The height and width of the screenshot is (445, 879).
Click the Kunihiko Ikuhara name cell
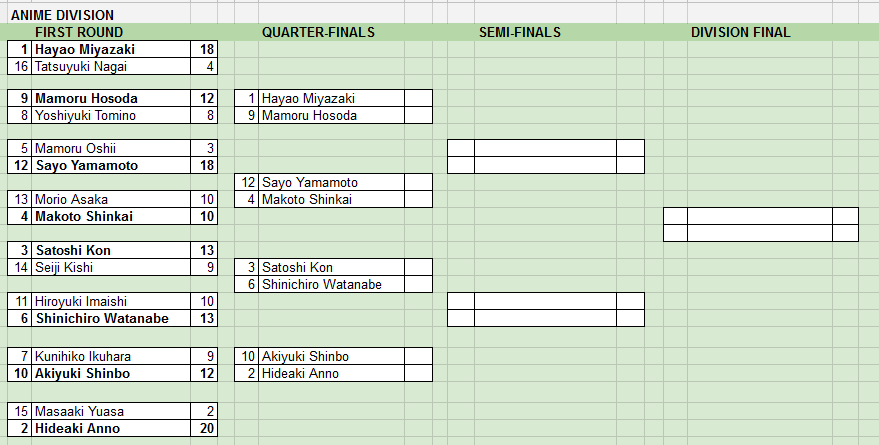click(x=112, y=356)
